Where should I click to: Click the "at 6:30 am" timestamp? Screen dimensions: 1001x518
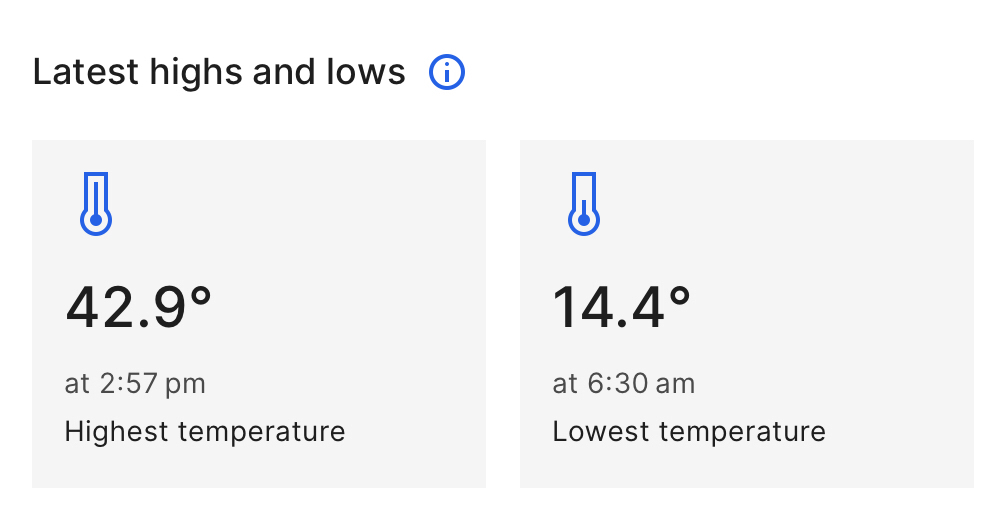point(623,383)
